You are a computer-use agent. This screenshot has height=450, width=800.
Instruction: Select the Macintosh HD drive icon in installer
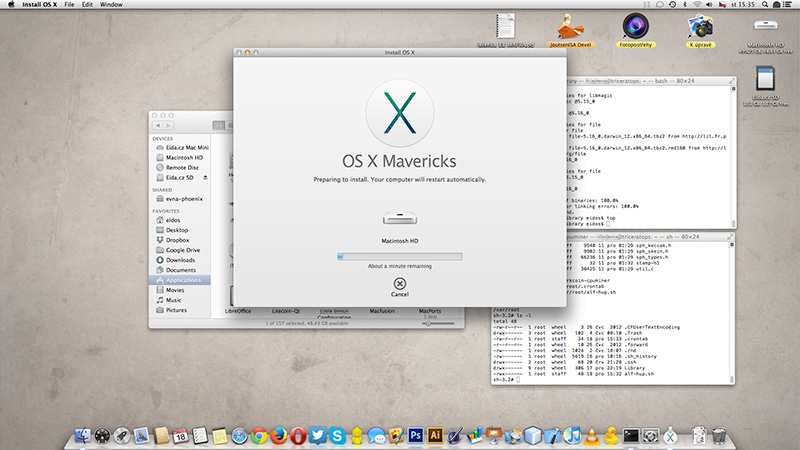click(399, 219)
